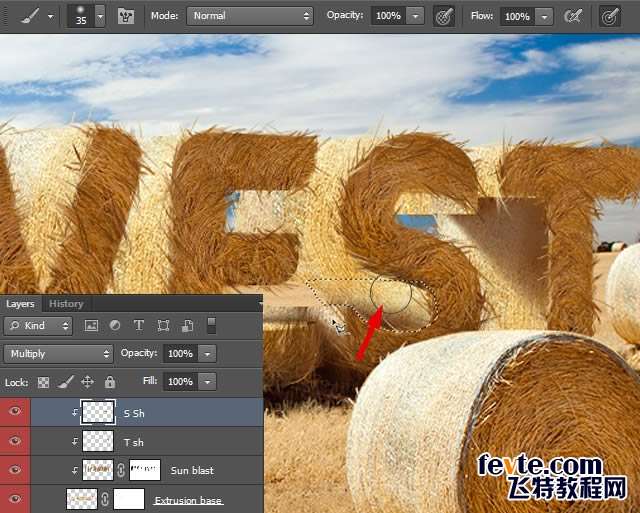640x513 pixels.
Task: Toggle the Sun blast mask link icon
Action: [121, 471]
